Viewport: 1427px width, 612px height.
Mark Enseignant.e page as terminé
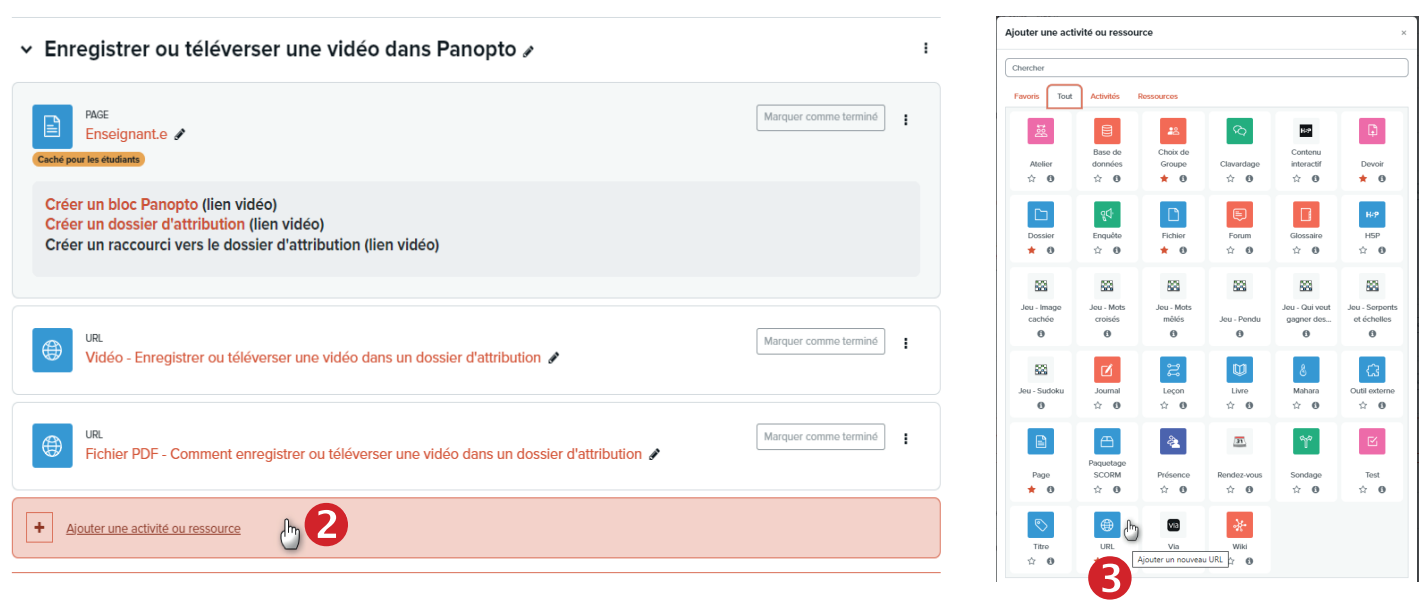point(820,118)
